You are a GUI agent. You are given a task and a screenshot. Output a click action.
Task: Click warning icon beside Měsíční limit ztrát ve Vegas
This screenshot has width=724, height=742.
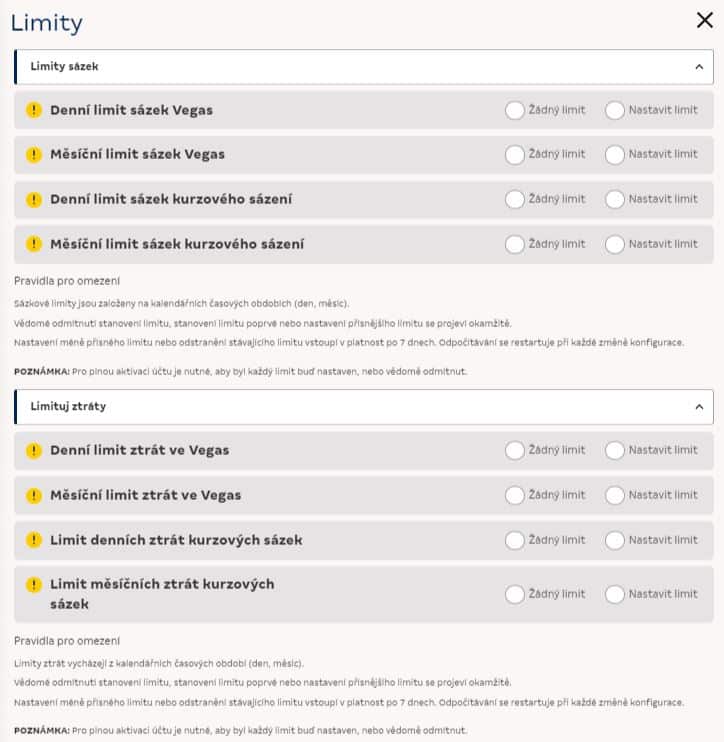click(34, 495)
